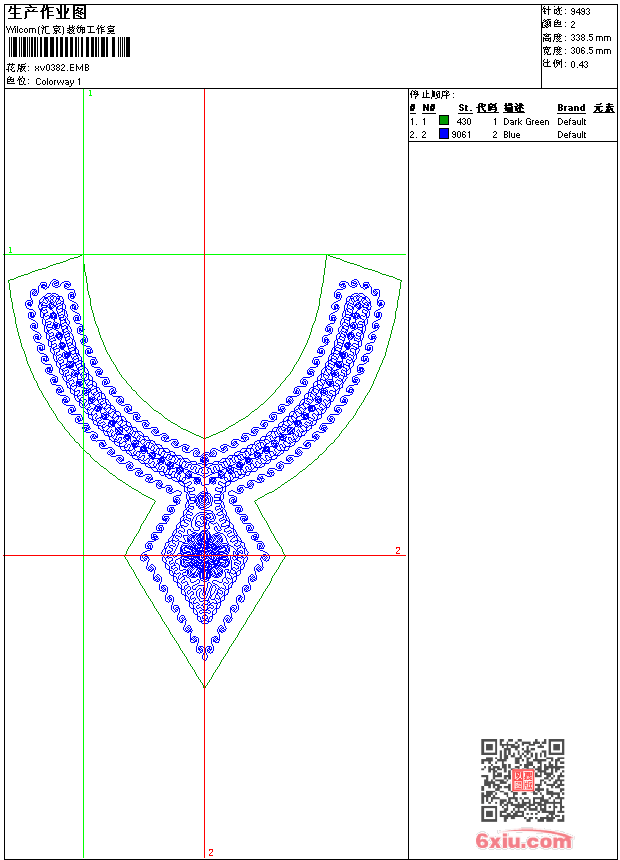Click the St. column header

tap(464, 108)
